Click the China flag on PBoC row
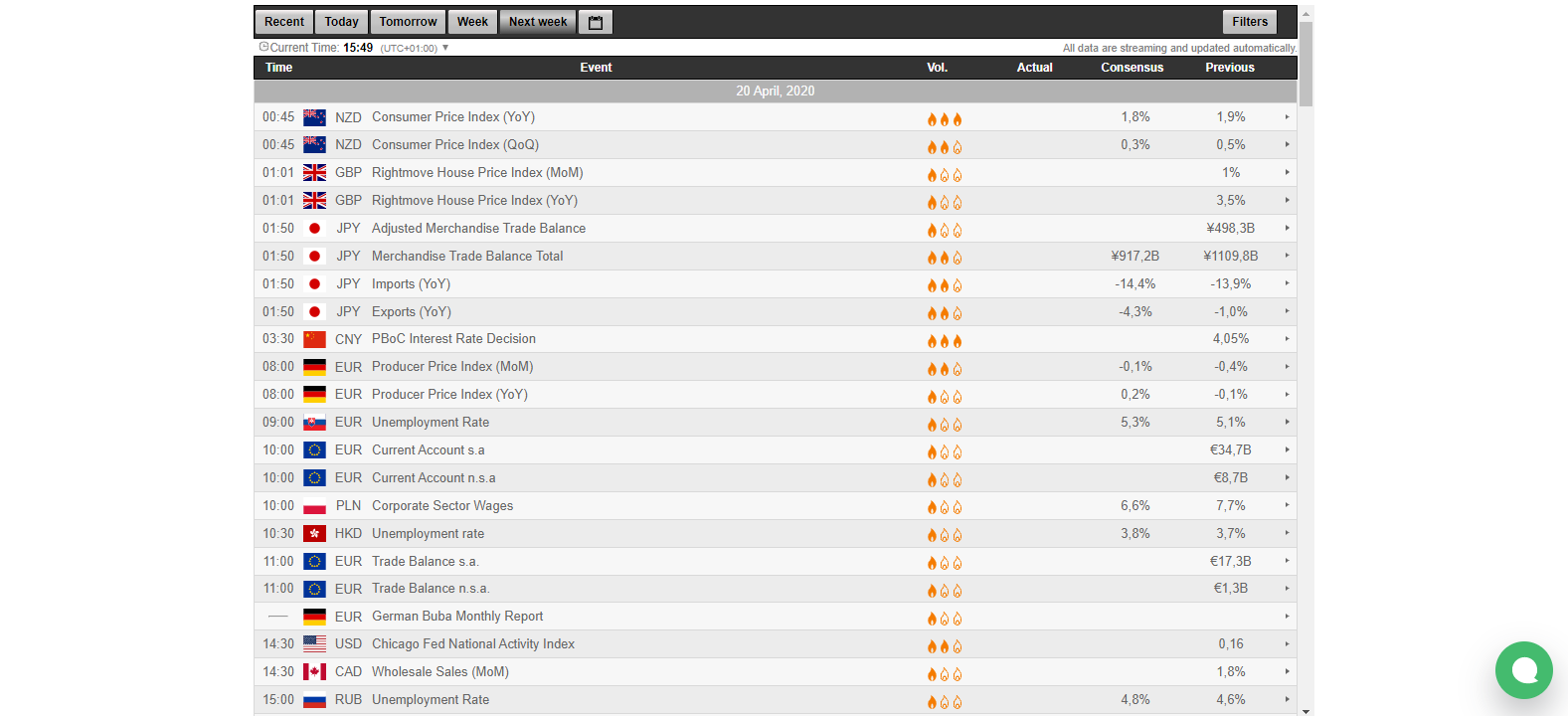The image size is (1568, 716). coord(314,339)
